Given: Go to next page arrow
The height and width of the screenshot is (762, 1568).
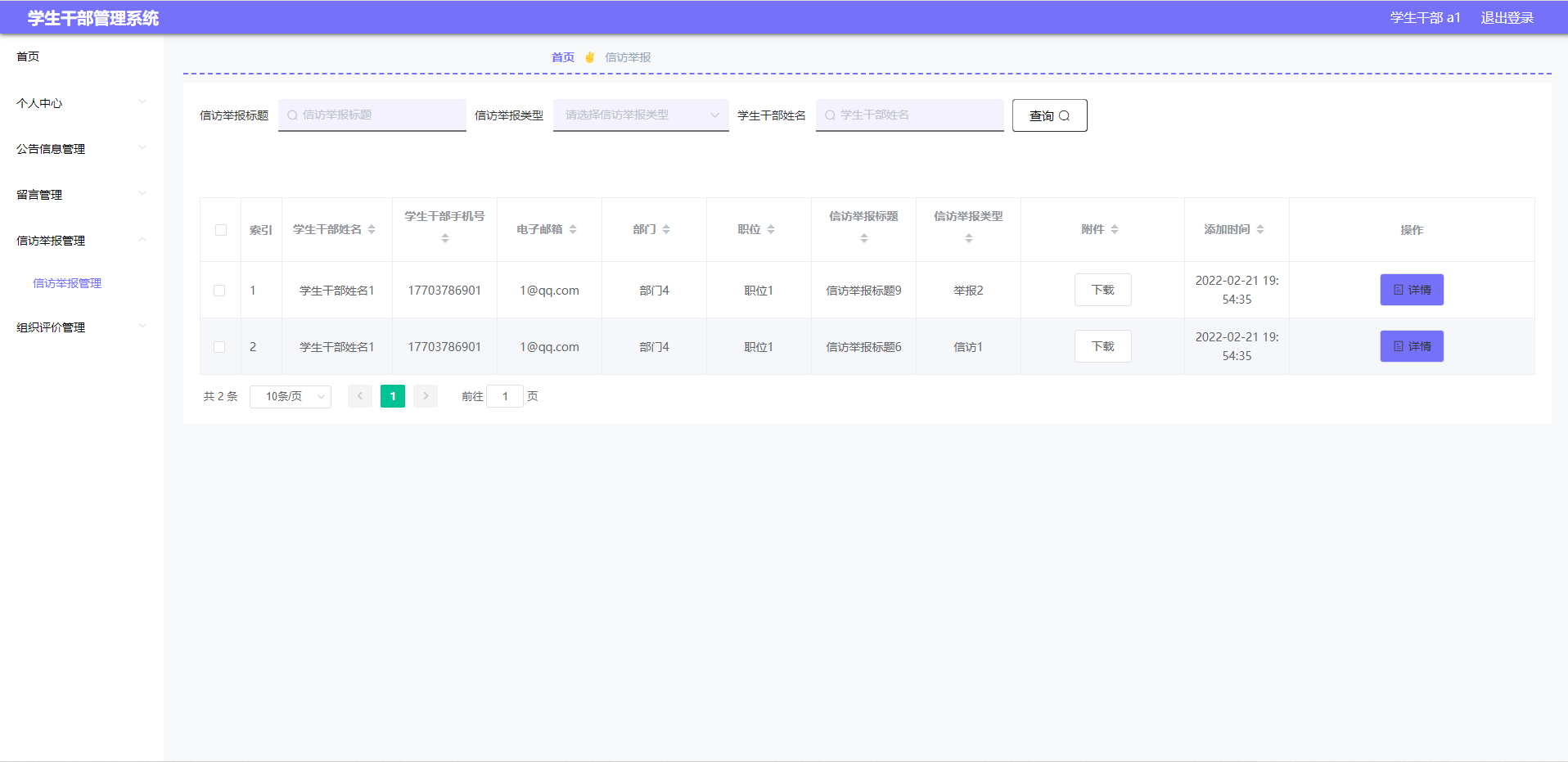Looking at the screenshot, I should 426,396.
